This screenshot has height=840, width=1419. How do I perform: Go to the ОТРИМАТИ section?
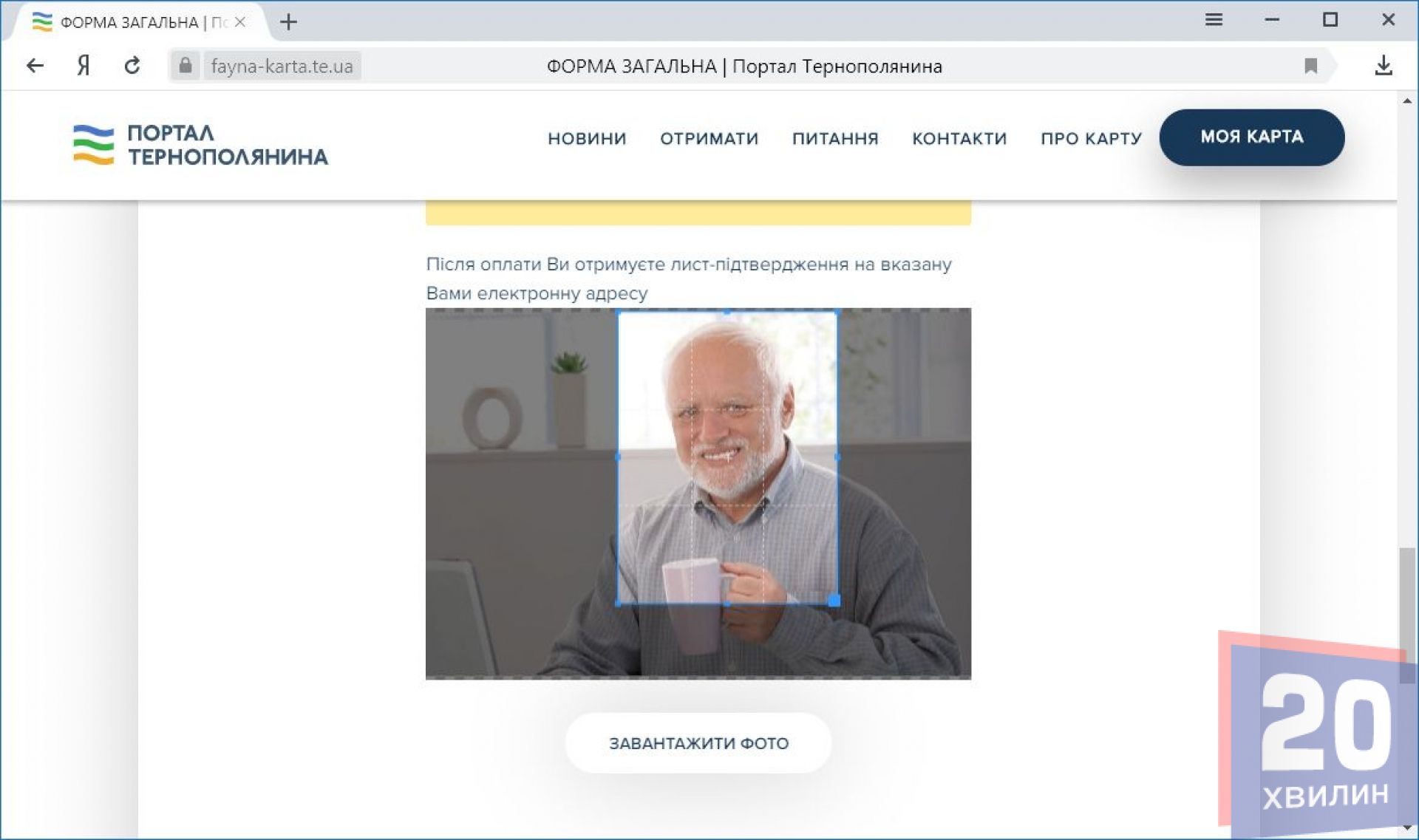click(x=709, y=138)
